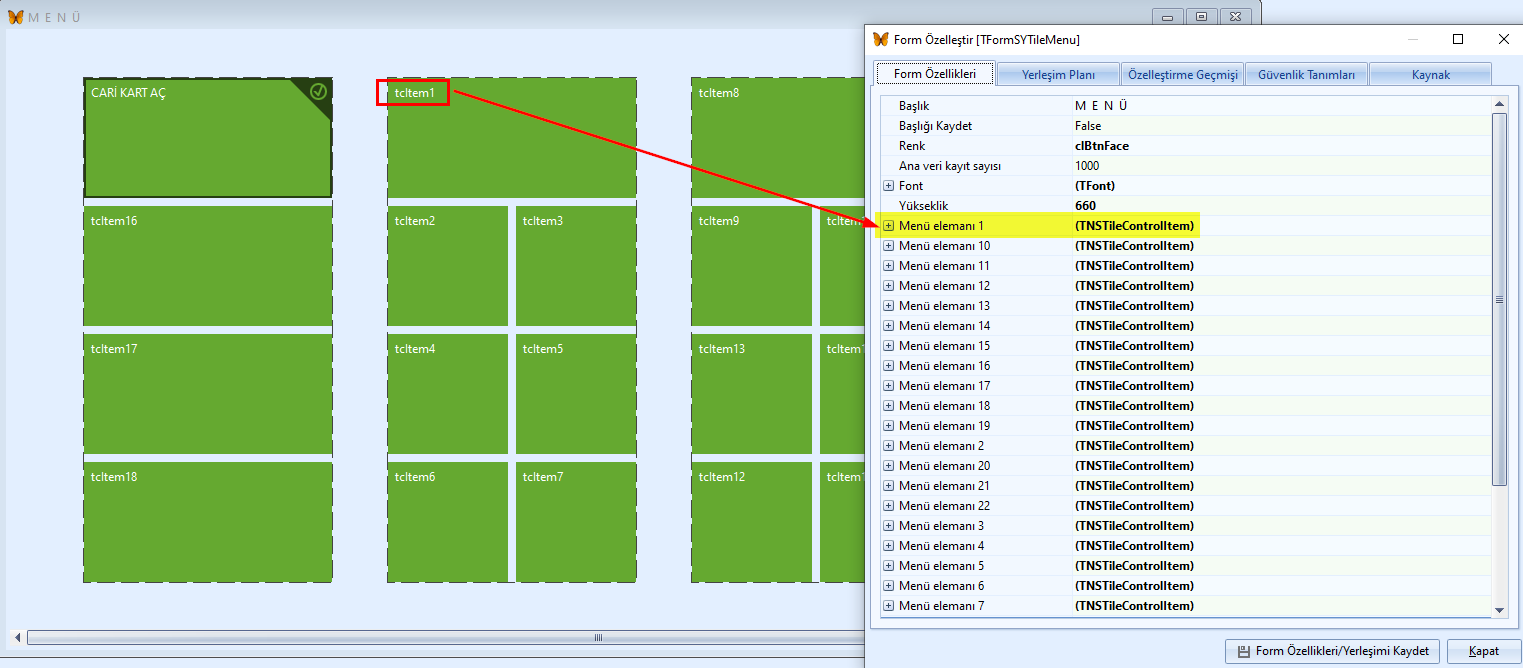Expand Menü elemanı 10 property
Screen dimensions: 1523x668
(x=888, y=246)
